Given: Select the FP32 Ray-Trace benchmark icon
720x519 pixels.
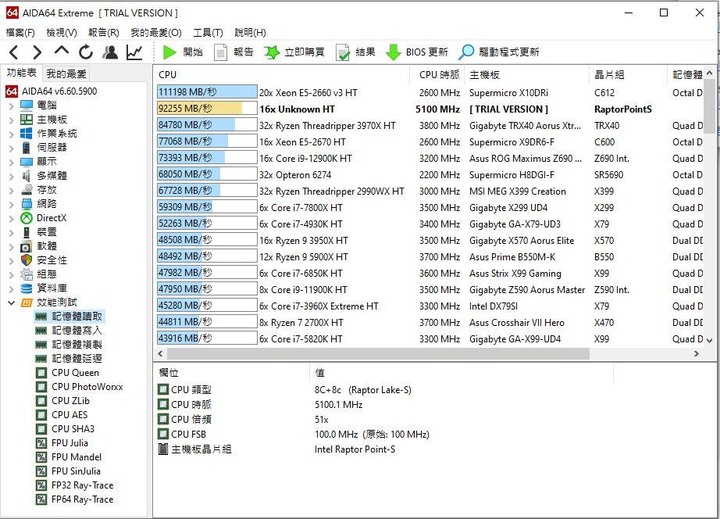Looking at the screenshot, I should point(41,485).
